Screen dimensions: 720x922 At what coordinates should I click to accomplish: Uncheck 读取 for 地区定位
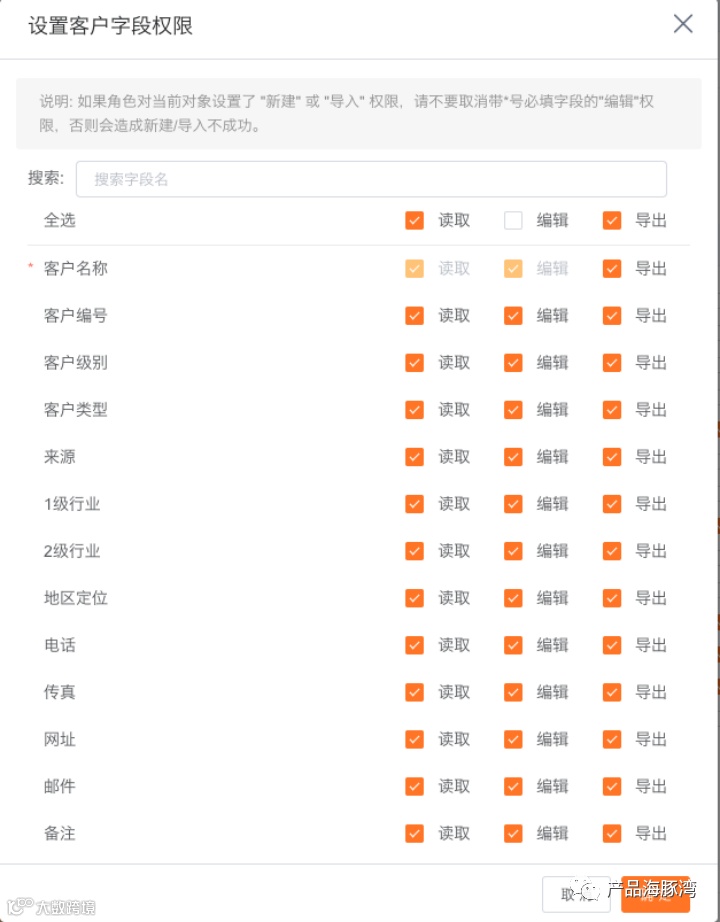coord(414,598)
